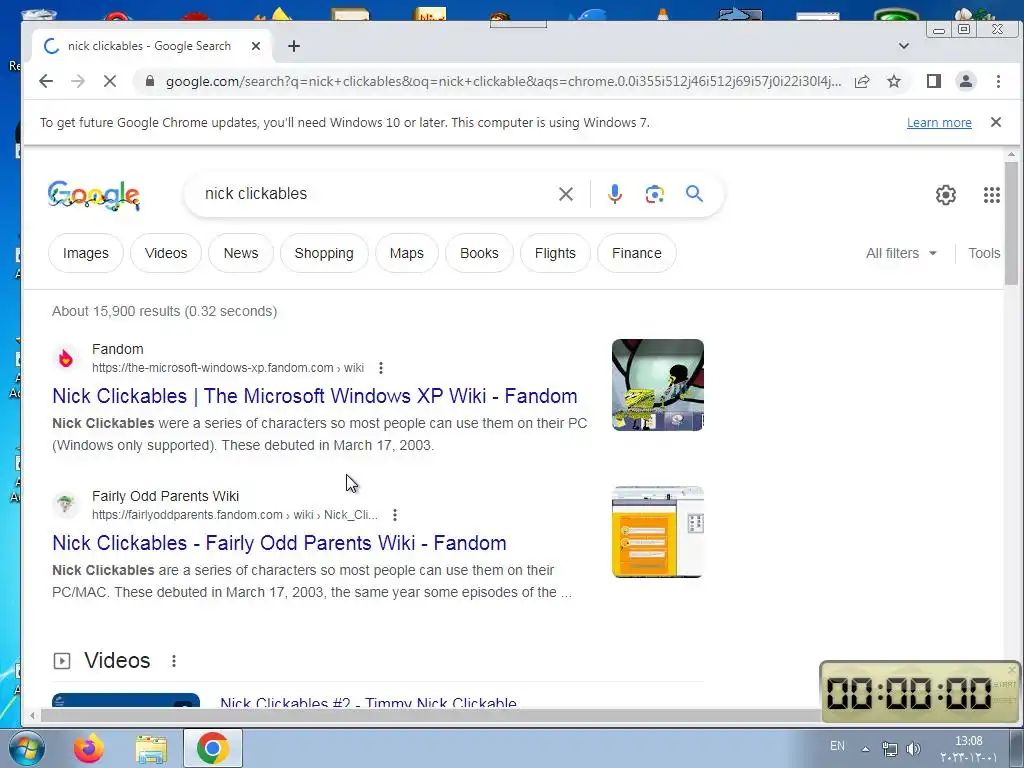View site info padlock icon

pyautogui.click(x=150, y=81)
